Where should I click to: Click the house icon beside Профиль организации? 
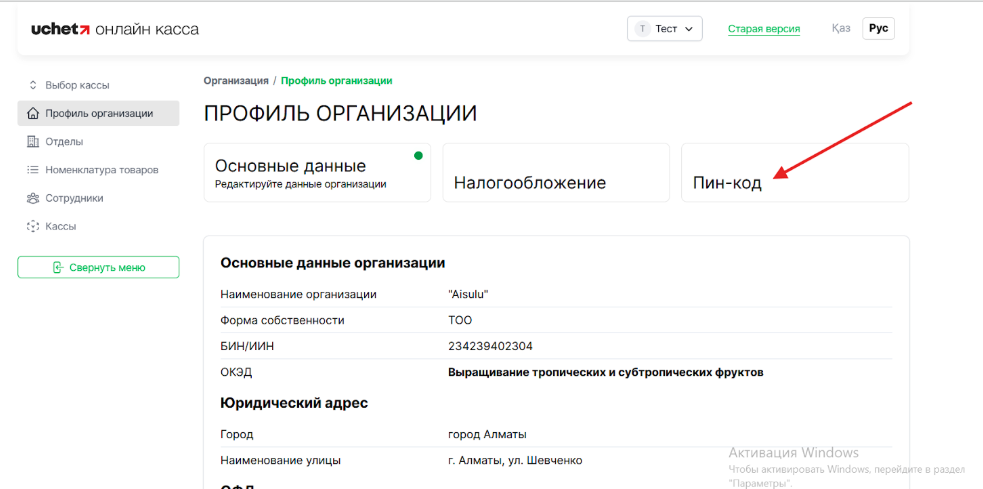pos(33,113)
